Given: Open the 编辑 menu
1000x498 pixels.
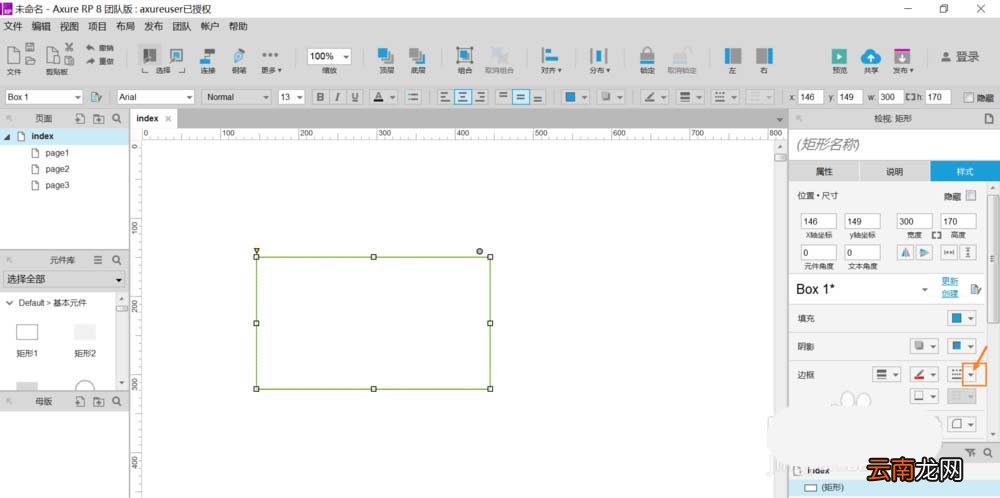Looking at the screenshot, I should pos(41,26).
